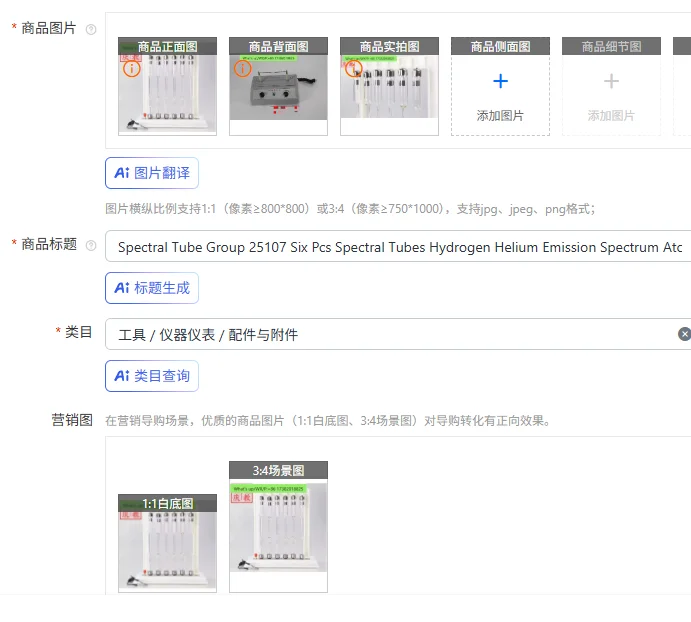The image size is (691, 622).
Task: Click the help icon next to 商品图片
Action: [91, 30]
